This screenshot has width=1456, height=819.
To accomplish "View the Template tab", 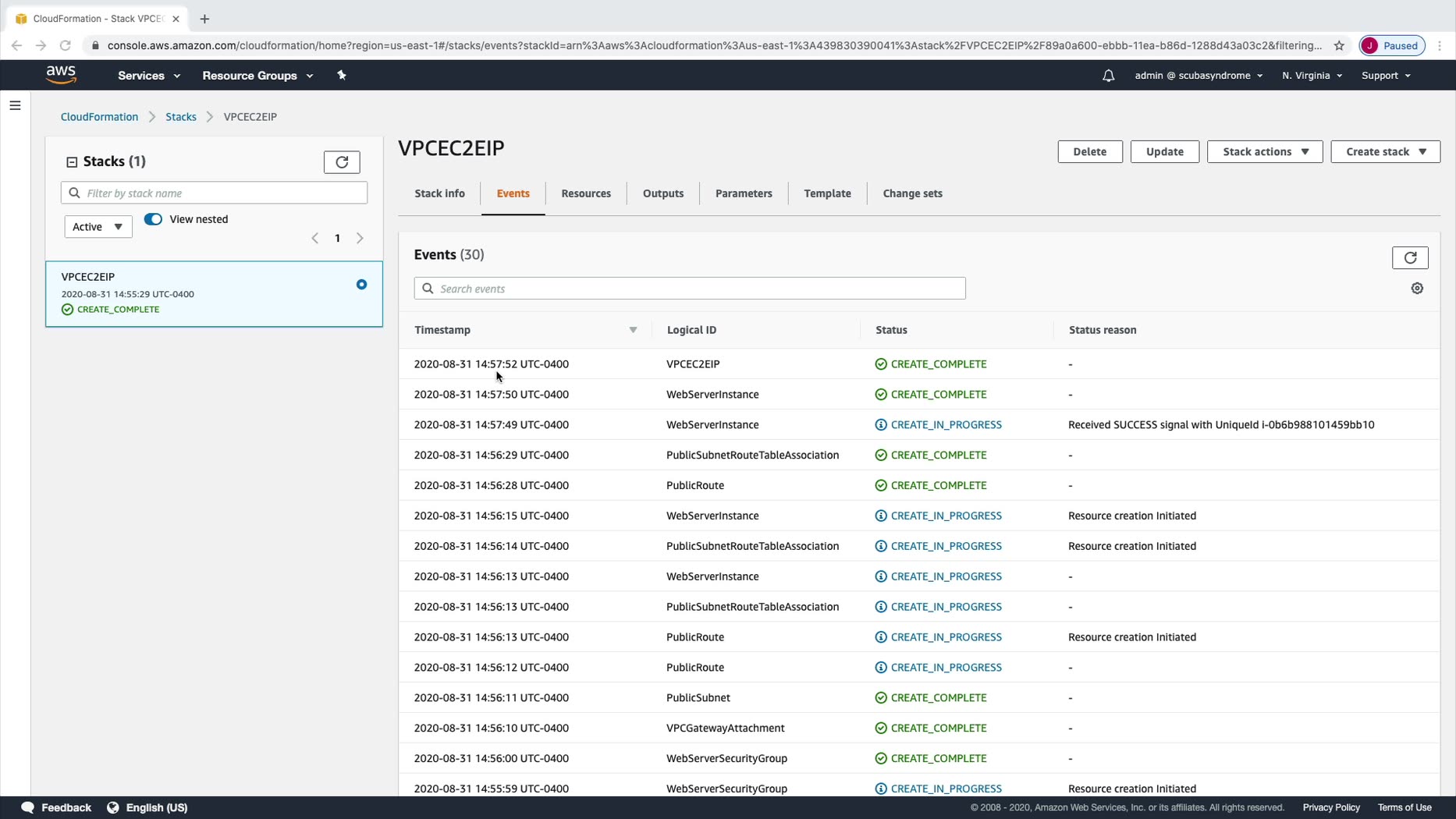I will coord(827,193).
